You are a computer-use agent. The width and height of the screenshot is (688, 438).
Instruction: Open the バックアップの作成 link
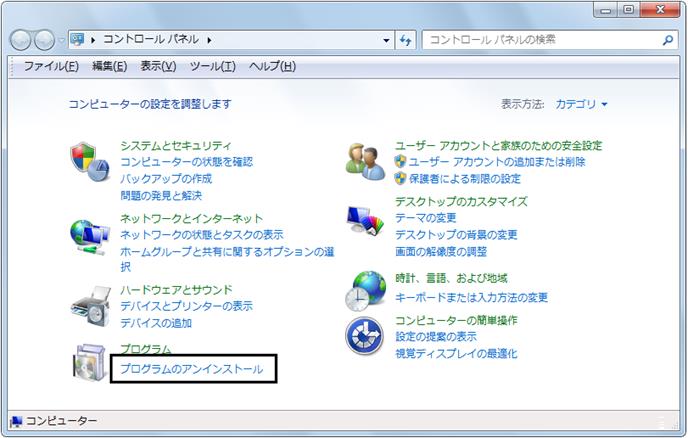coord(166,179)
